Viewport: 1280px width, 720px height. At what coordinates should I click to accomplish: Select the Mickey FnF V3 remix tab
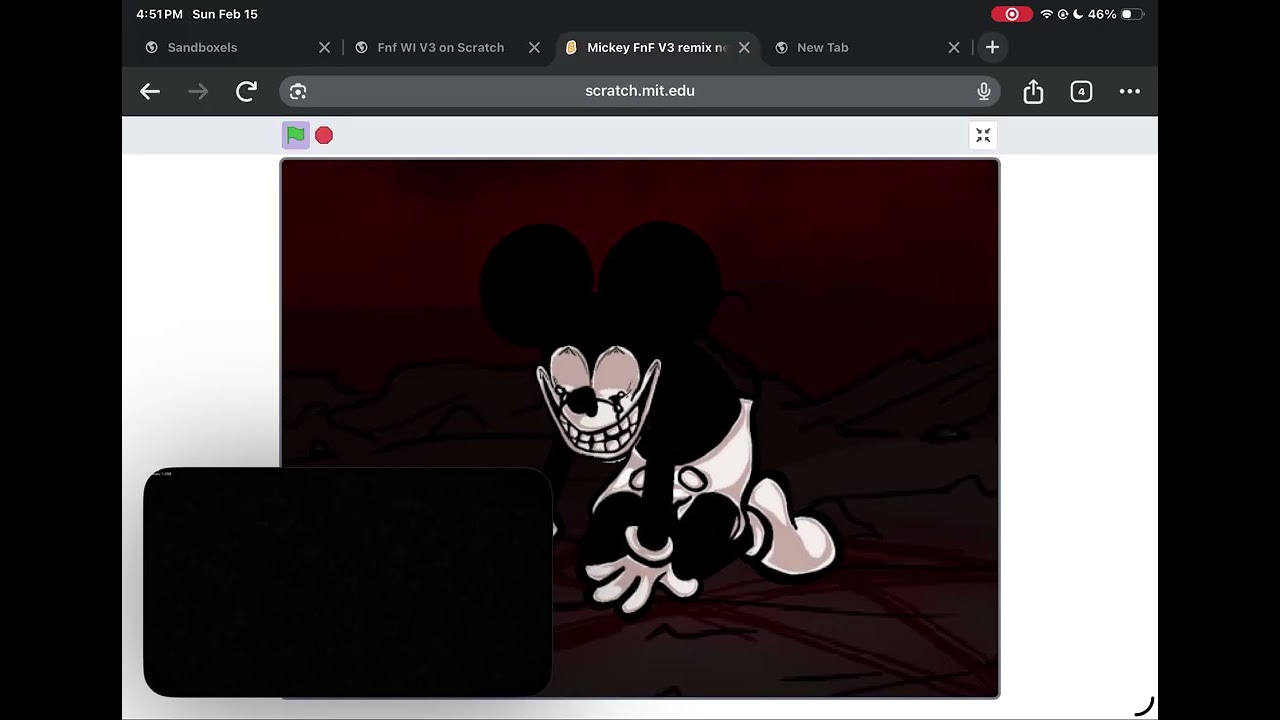[656, 47]
